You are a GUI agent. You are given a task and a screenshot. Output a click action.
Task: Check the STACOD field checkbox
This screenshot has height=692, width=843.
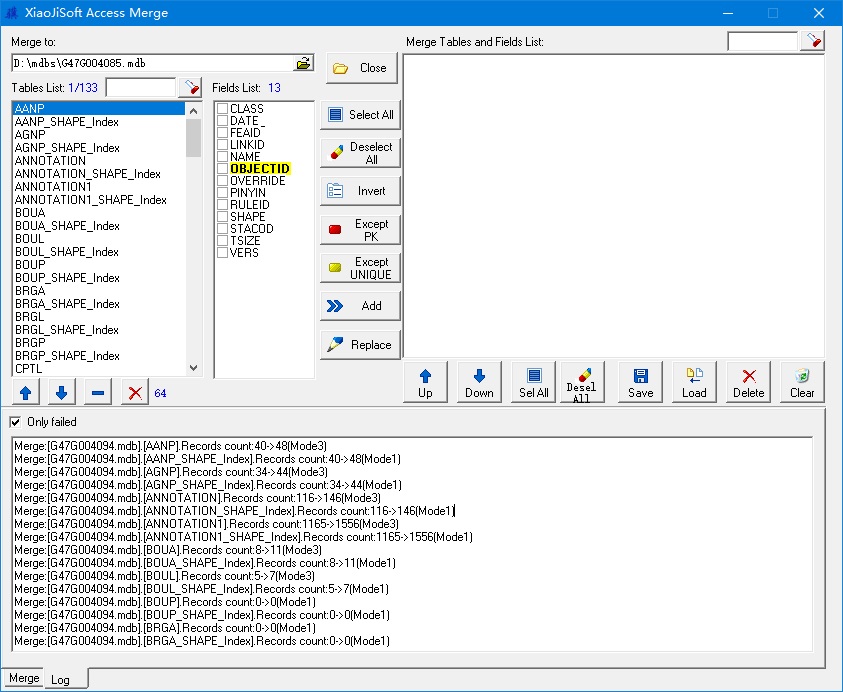coord(222,229)
